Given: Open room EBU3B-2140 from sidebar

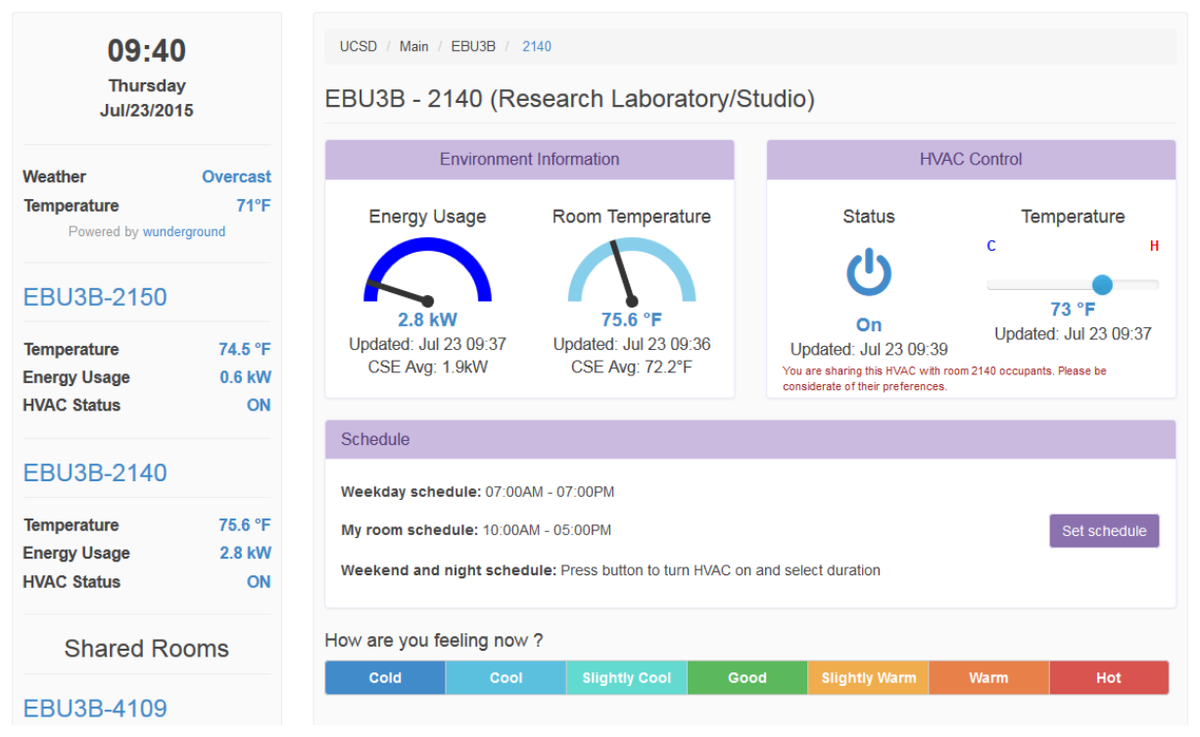Looking at the screenshot, I should pyautogui.click(x=95, y=472).
